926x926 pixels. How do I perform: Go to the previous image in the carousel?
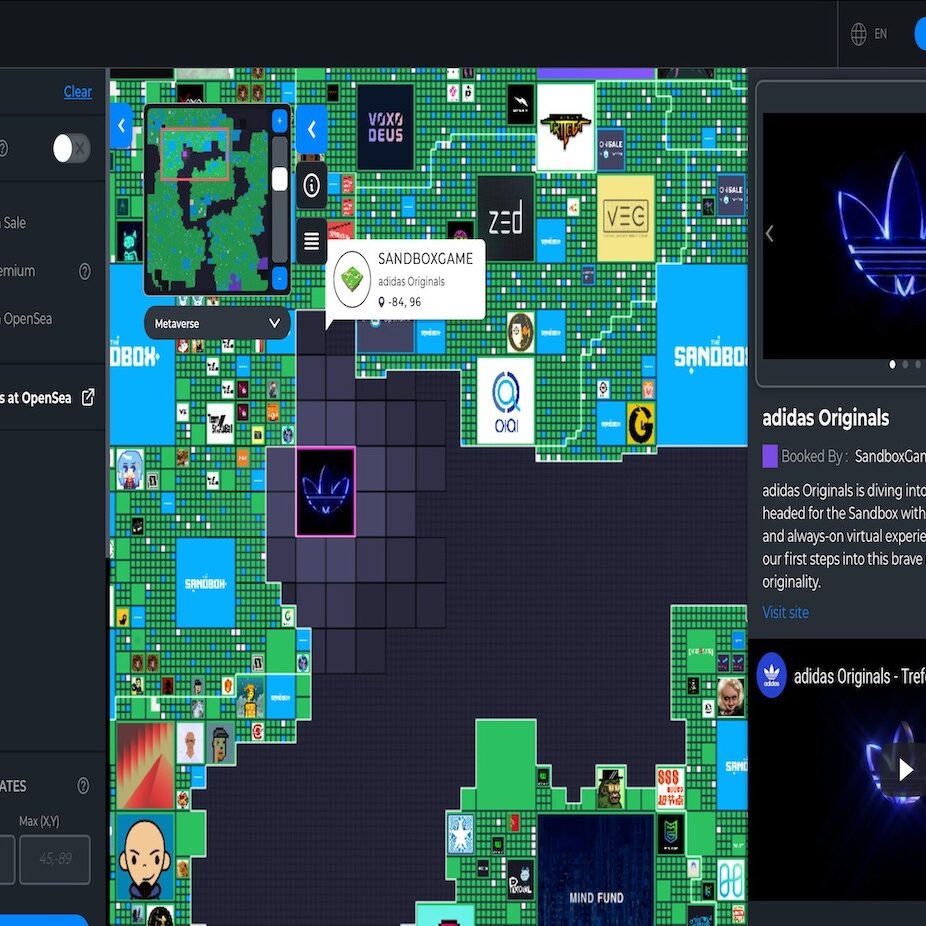769,234
